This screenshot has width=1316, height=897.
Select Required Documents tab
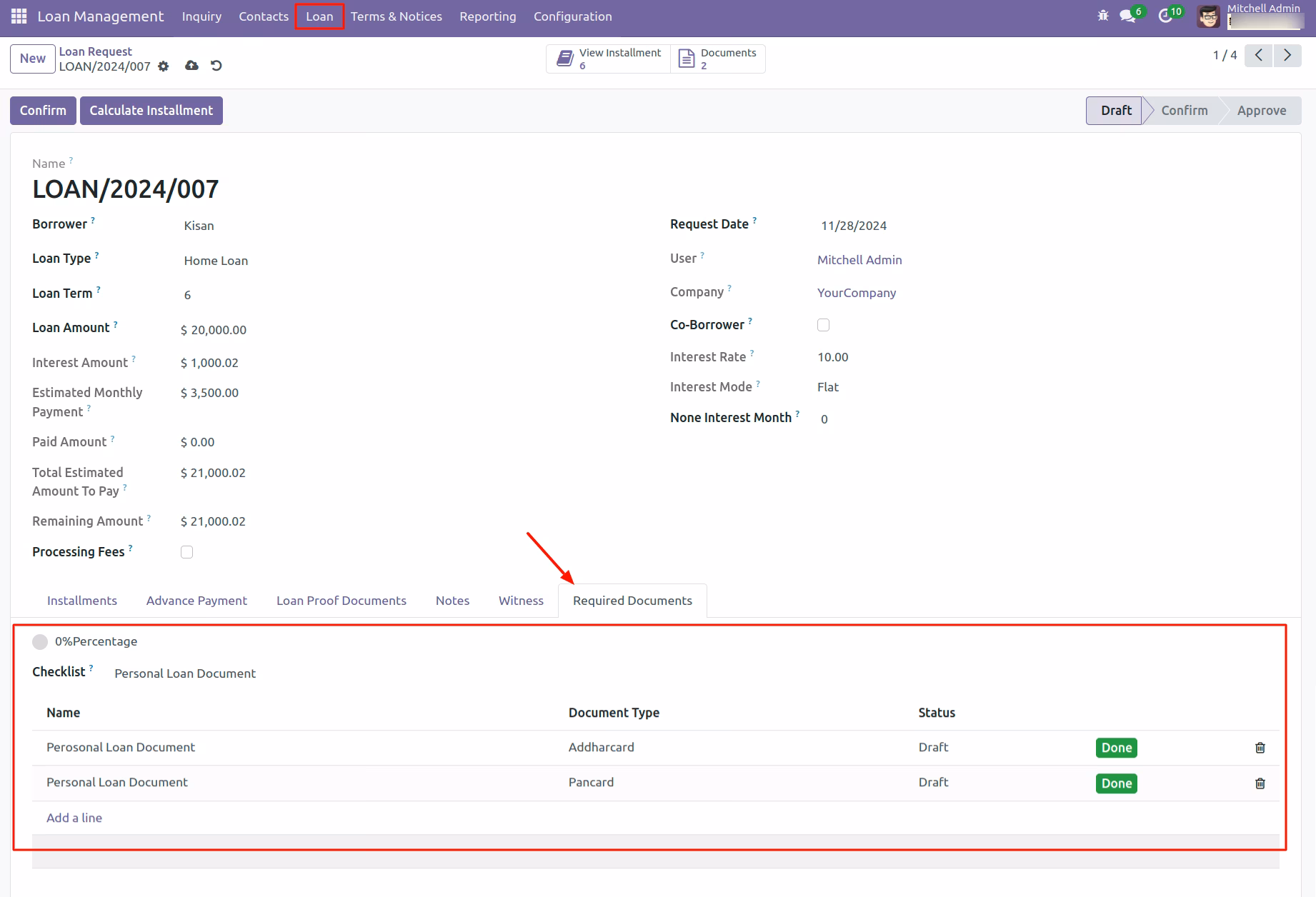tap(632, 601)
